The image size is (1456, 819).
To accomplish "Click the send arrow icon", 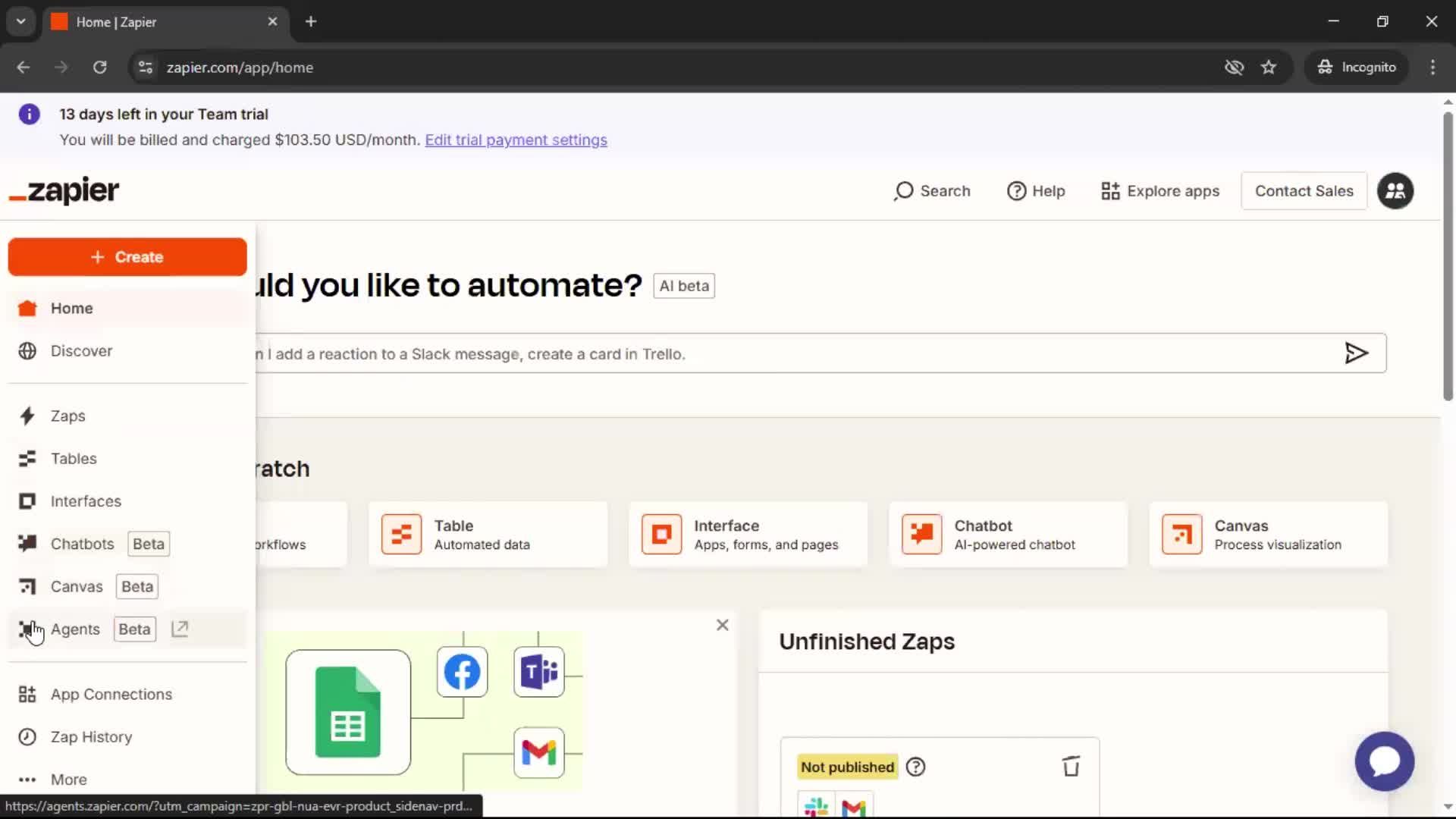I will point(1356,353).
